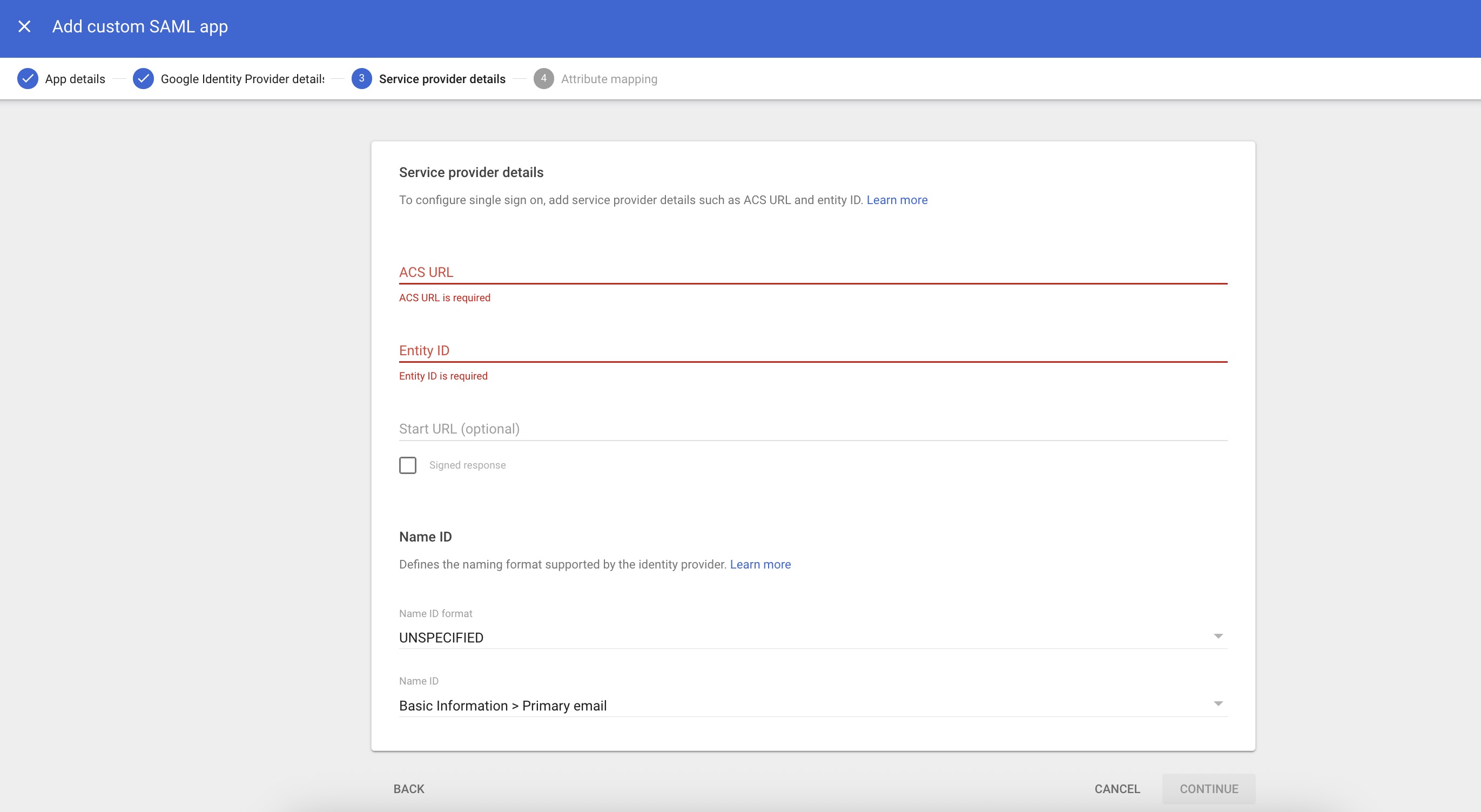Click the App details checkmark icon

tap(28, 79)
